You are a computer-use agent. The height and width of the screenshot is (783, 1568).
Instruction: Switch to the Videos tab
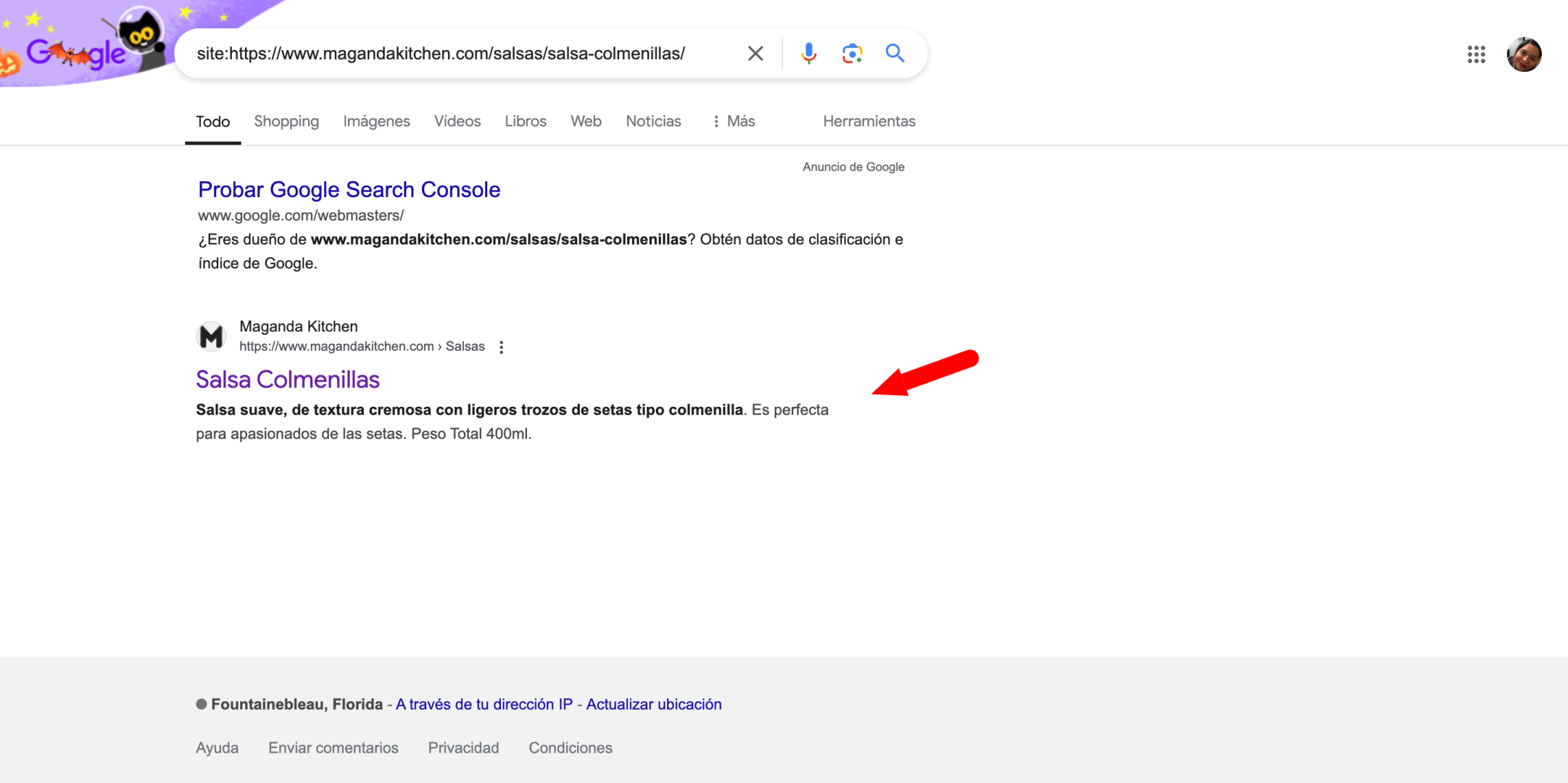point(457,122)
